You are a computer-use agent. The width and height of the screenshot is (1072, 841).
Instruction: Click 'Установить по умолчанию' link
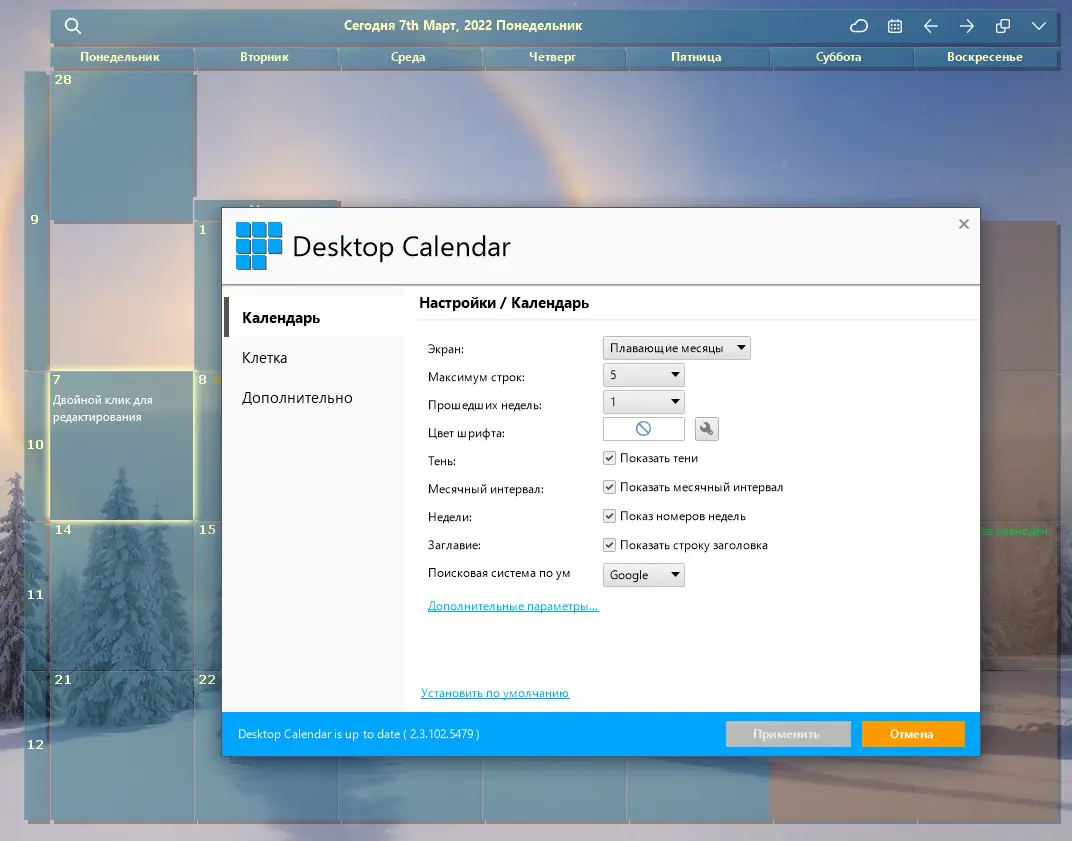tap(495, 693)
